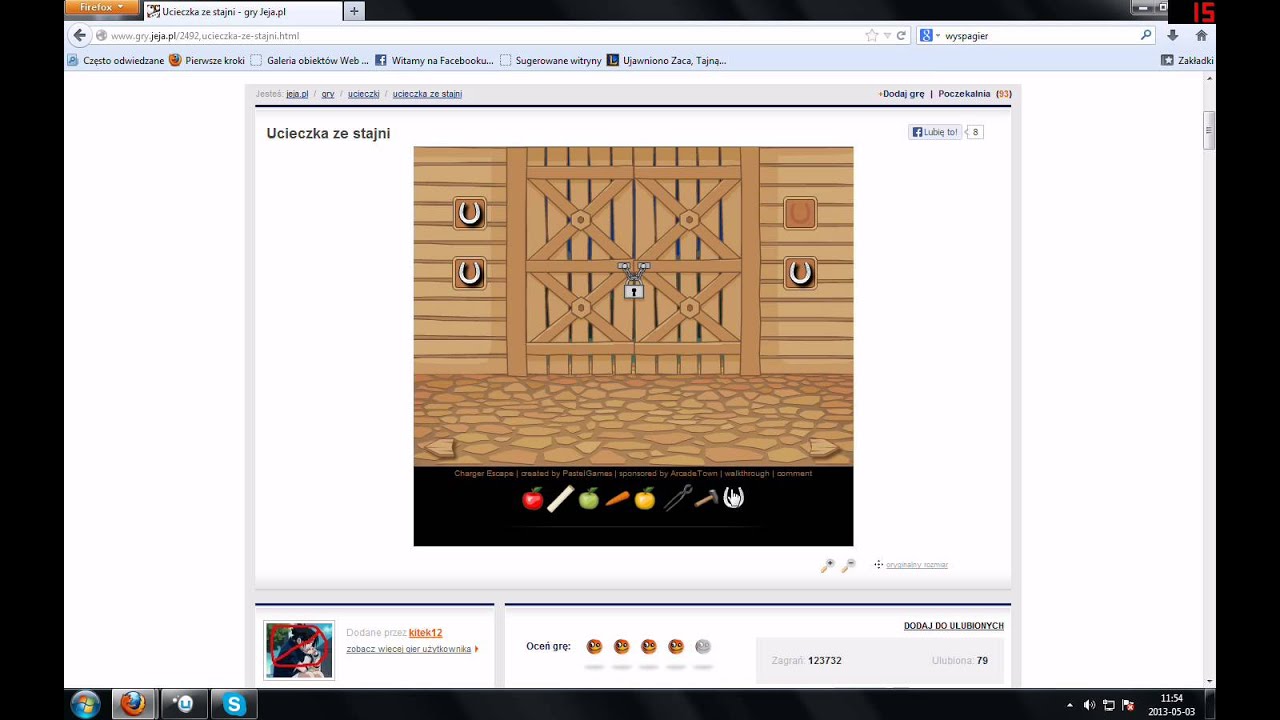The image size is (1280, 720).
Task: Click the top-left horseshoe slot on wall
Action: [x=469, y=213]
